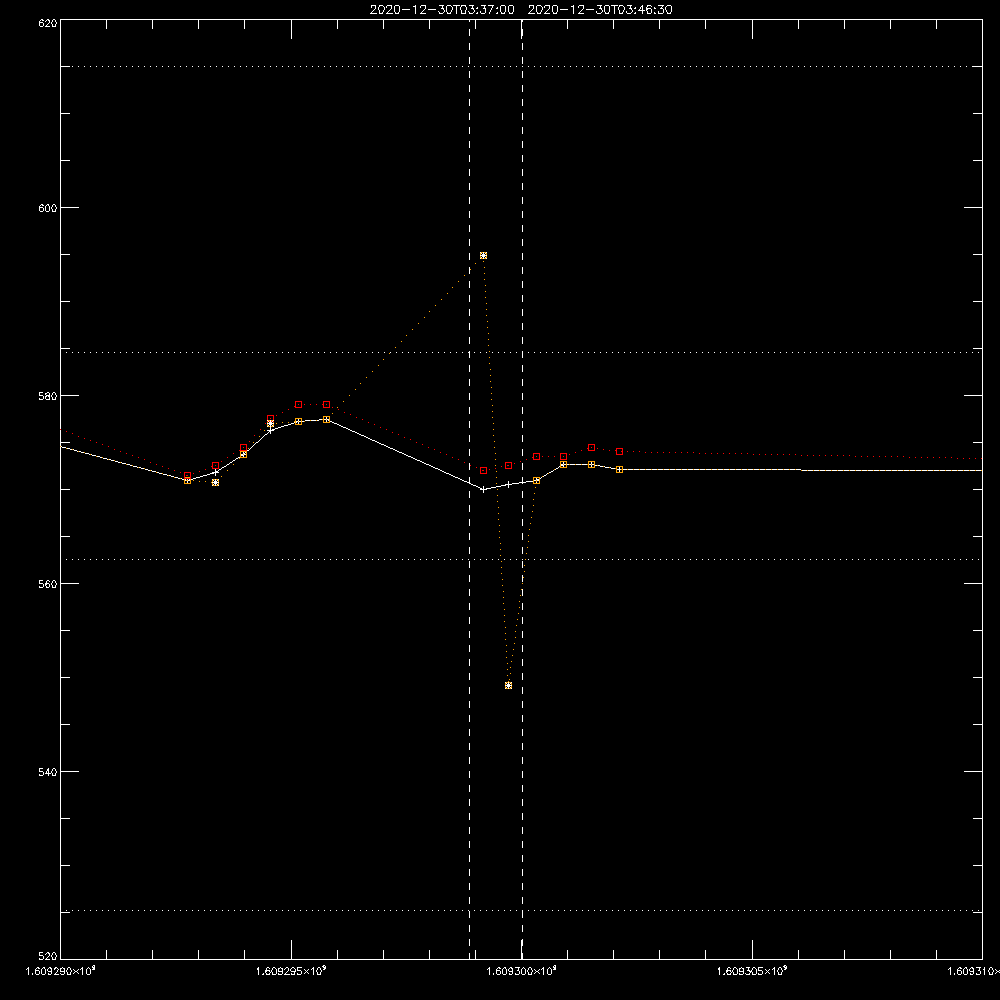
Task: Click the 1.609295×10⁹ x-axis label
Action: pyautogui.click(x=291, y=971)
